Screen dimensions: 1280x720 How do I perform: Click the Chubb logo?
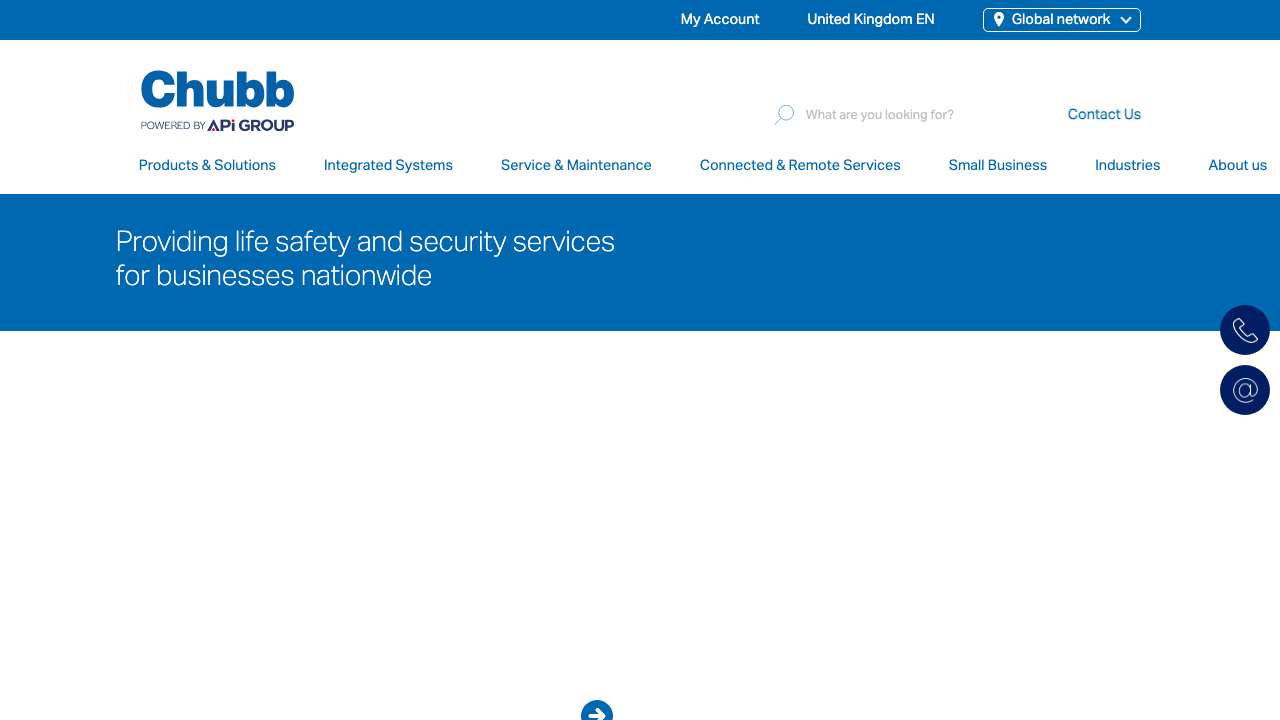click(x=217, y=90)
